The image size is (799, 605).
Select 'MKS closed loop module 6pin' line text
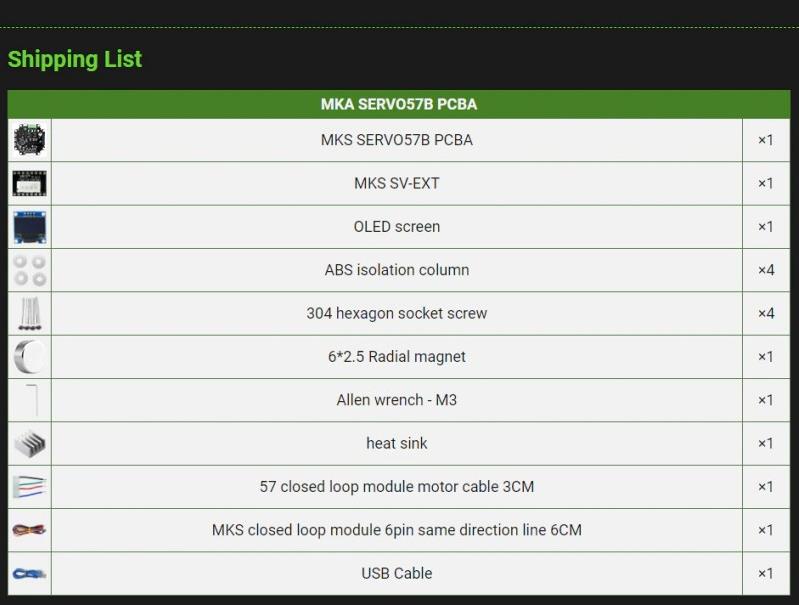point(396,530)
